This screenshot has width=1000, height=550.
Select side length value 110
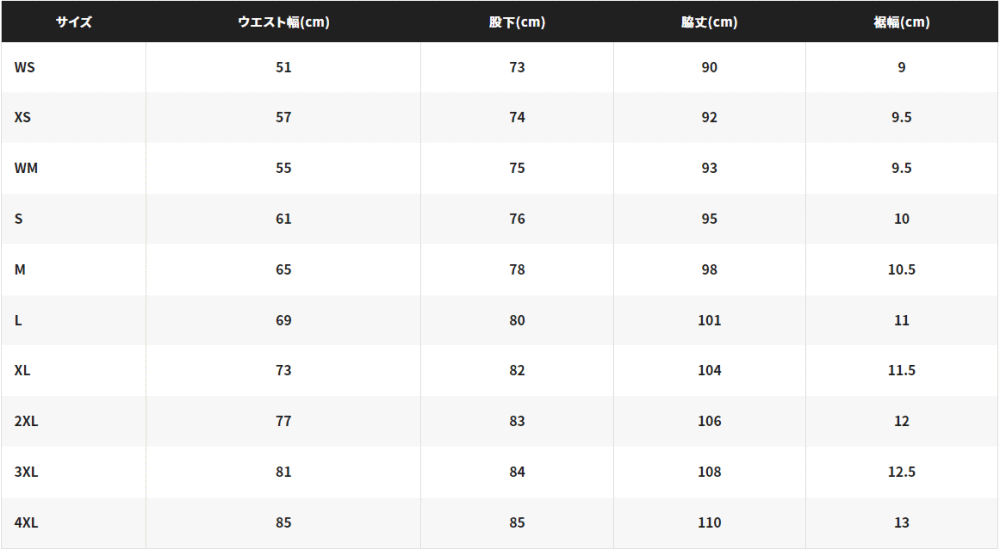709,523
